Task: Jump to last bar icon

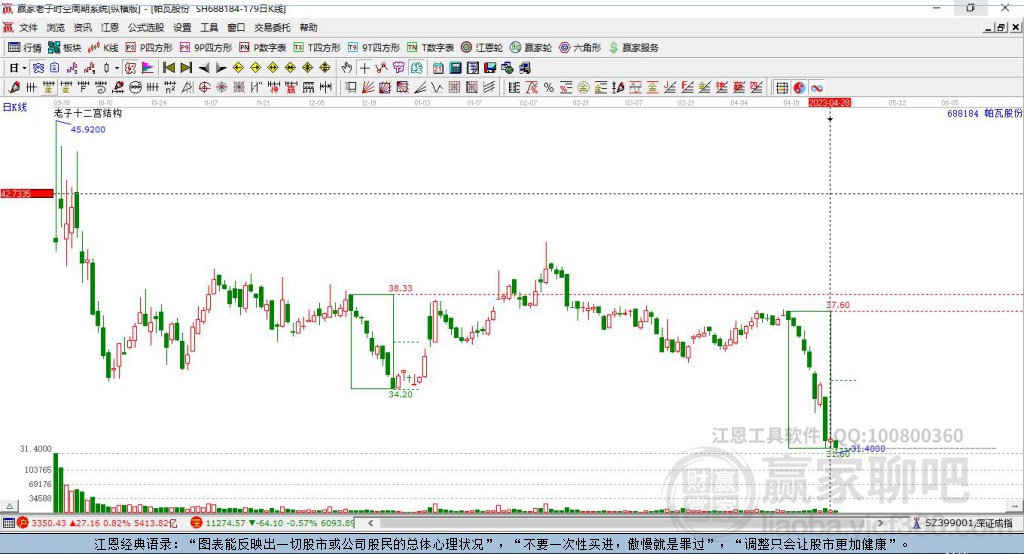Action: [186, 68]
